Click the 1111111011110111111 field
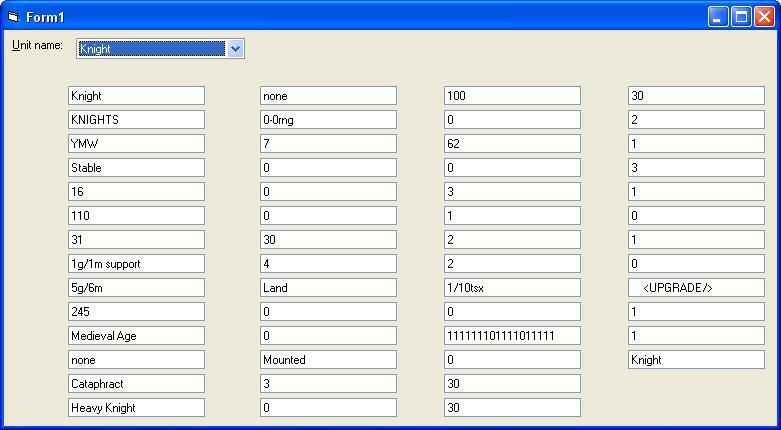Viewport: 781px width, 430px height. point(512,336)
